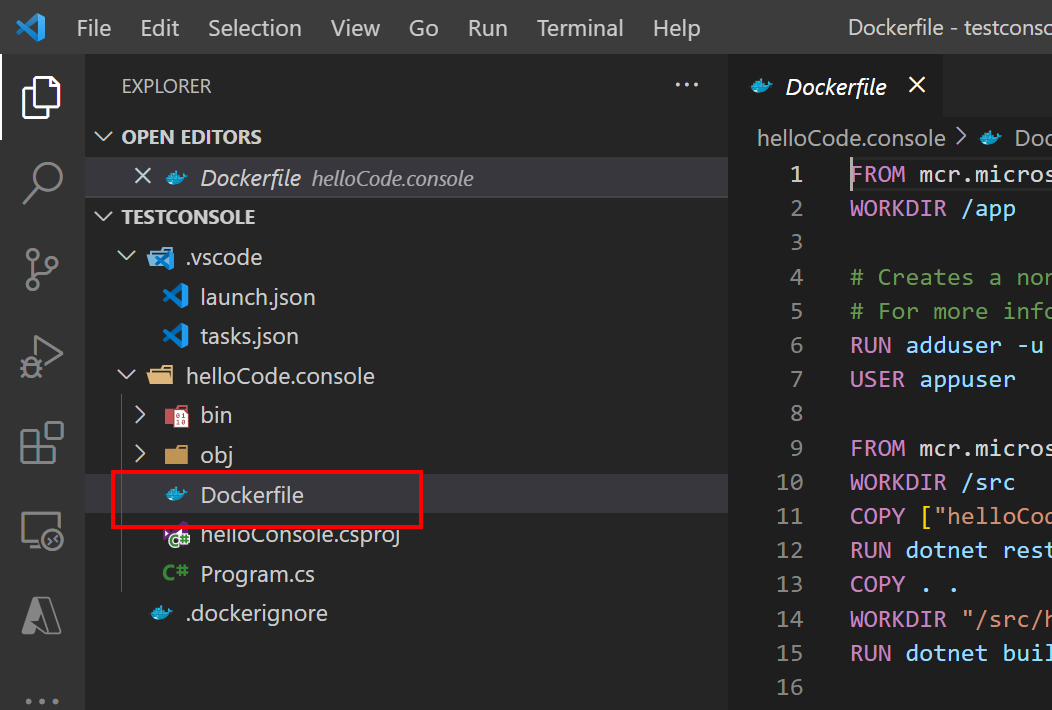Open Source Control view

tap(42, 269)
